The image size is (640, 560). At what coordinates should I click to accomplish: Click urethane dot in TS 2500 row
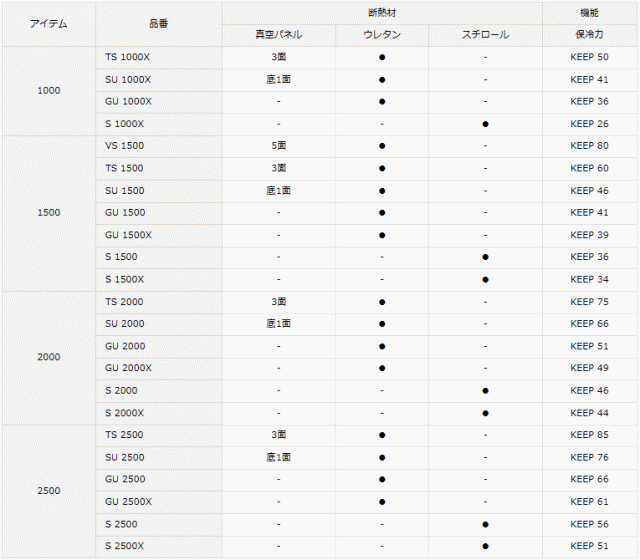(x=382, y=435)
